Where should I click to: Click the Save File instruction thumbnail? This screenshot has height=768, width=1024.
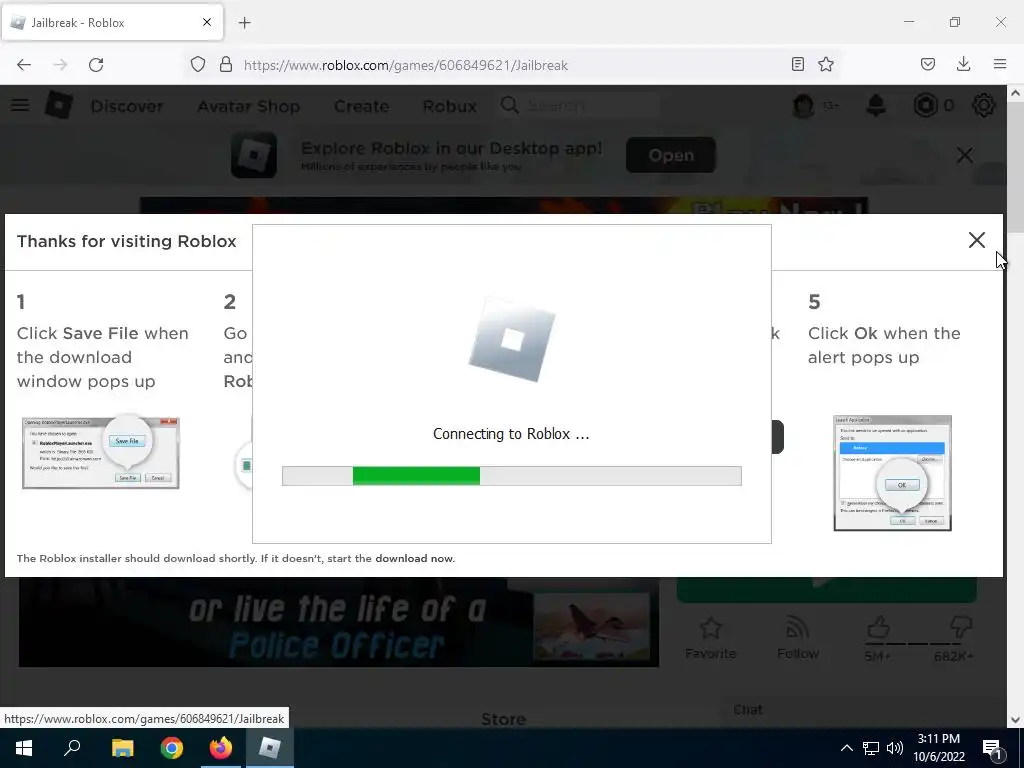pos(101,453)
